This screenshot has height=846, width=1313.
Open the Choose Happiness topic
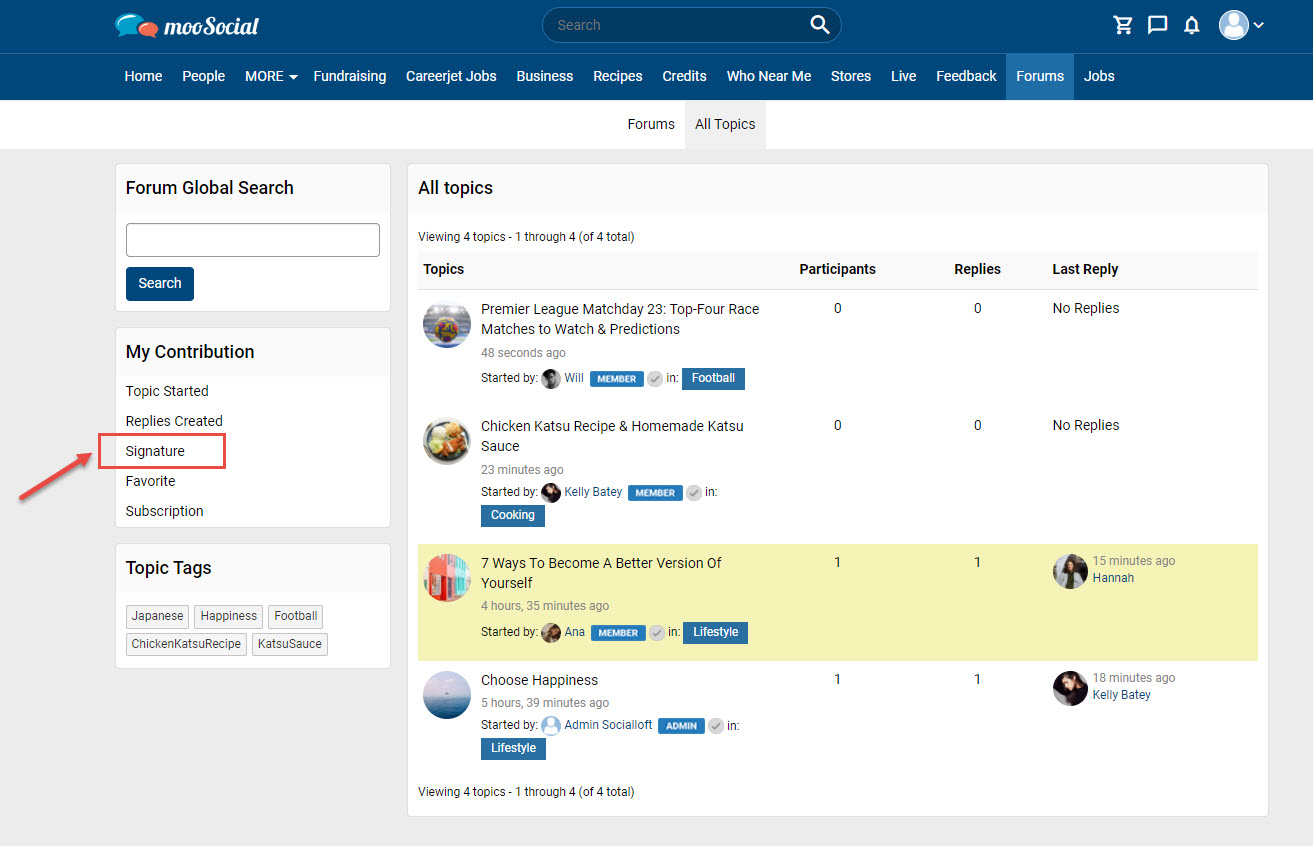point(540,680)
